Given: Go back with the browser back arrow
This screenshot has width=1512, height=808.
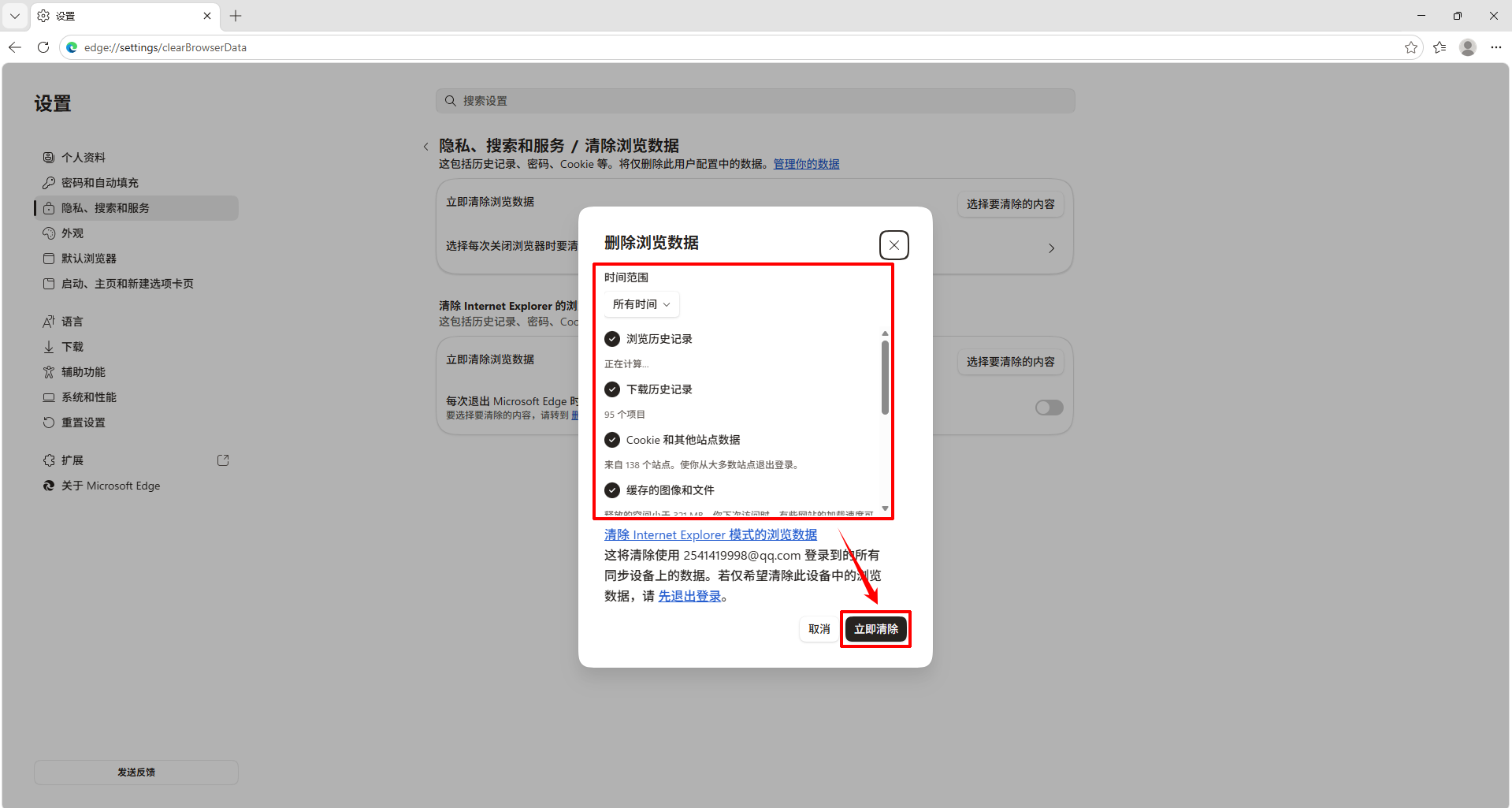Looking at the screenshot, I should (14, 47).
